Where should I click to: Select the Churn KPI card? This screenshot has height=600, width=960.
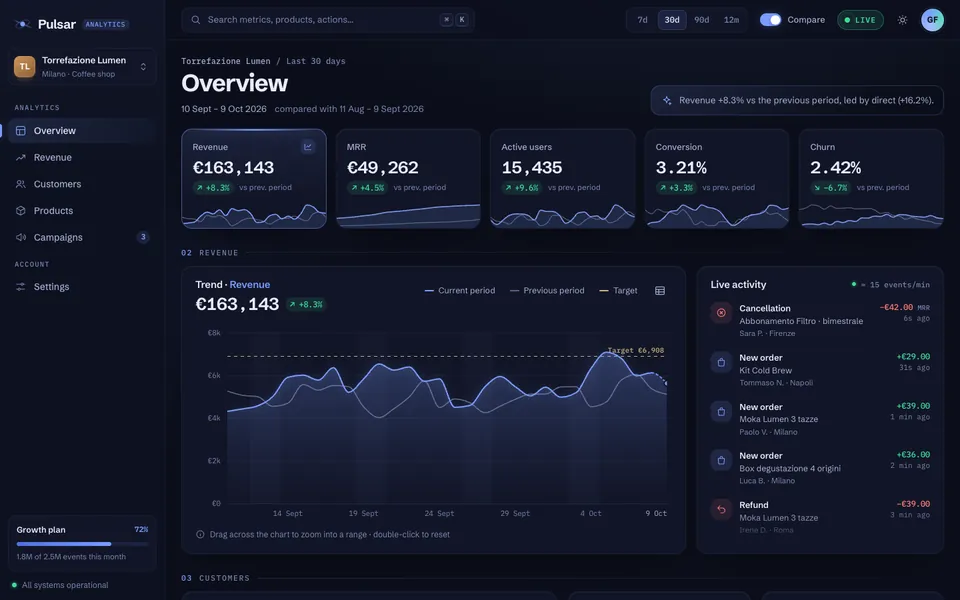click(x=871, y=179)
